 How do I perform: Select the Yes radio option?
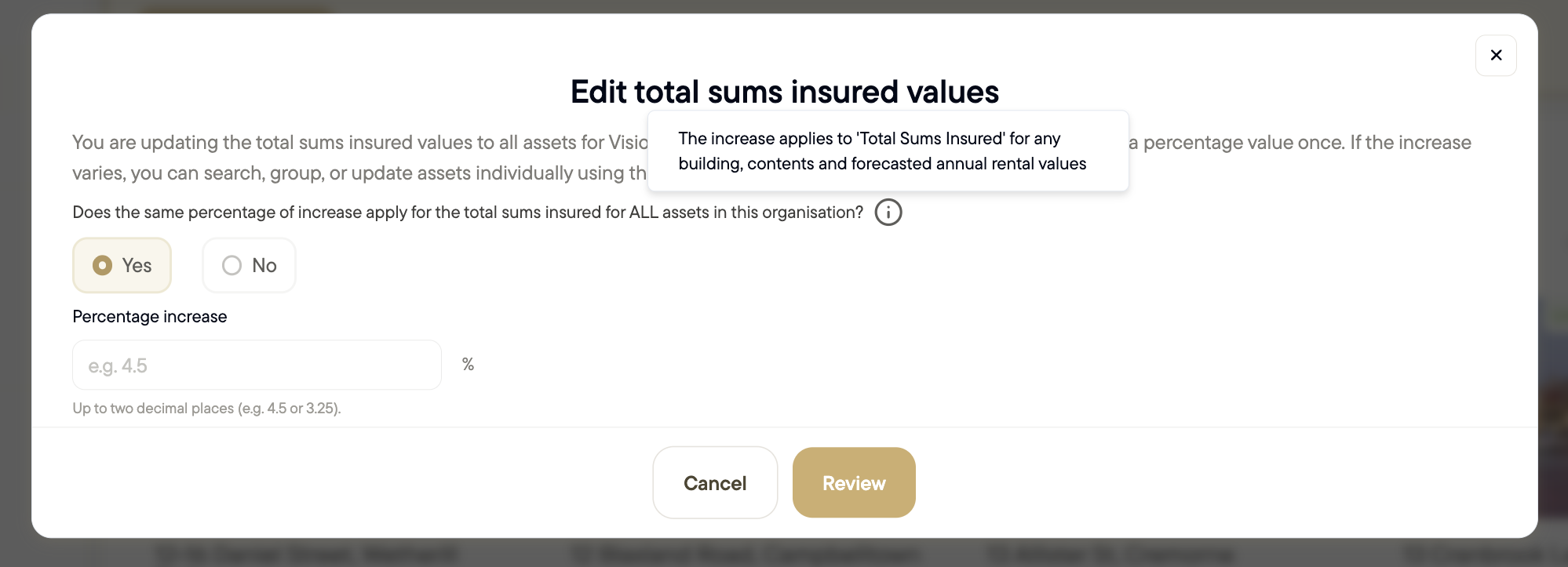122,265
